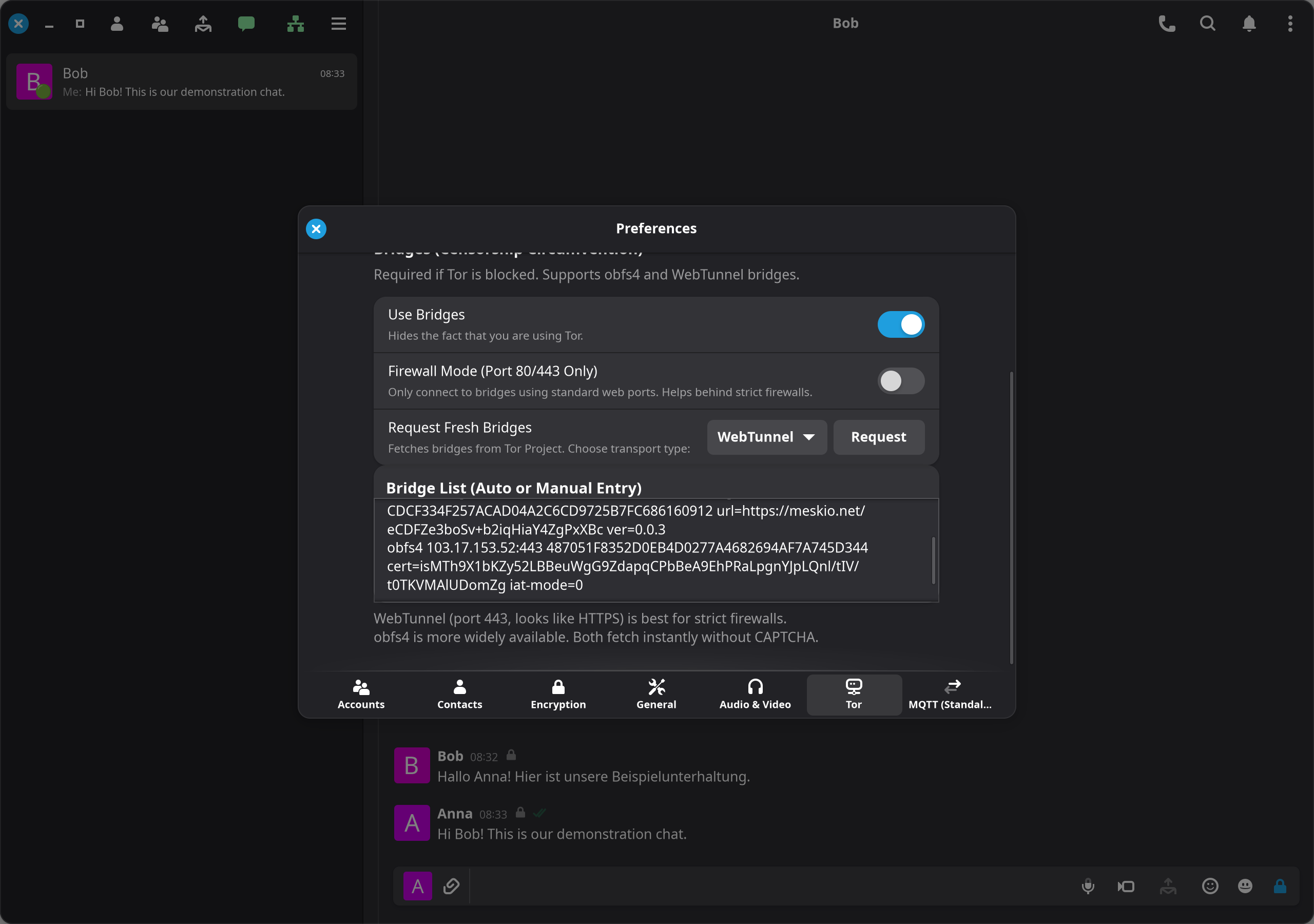Open search in Bob chat header

pyautogui.click(x=1208, y=24)
